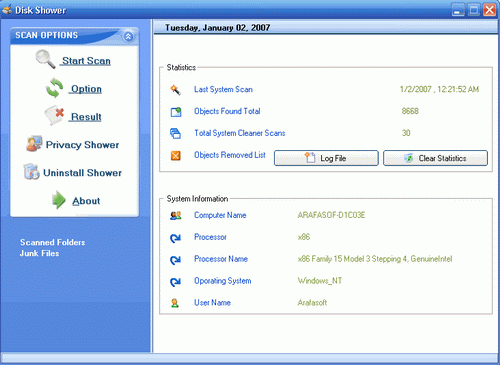Click the green arrows Option icon
500x365 pixels.
(x=54, y=88)
